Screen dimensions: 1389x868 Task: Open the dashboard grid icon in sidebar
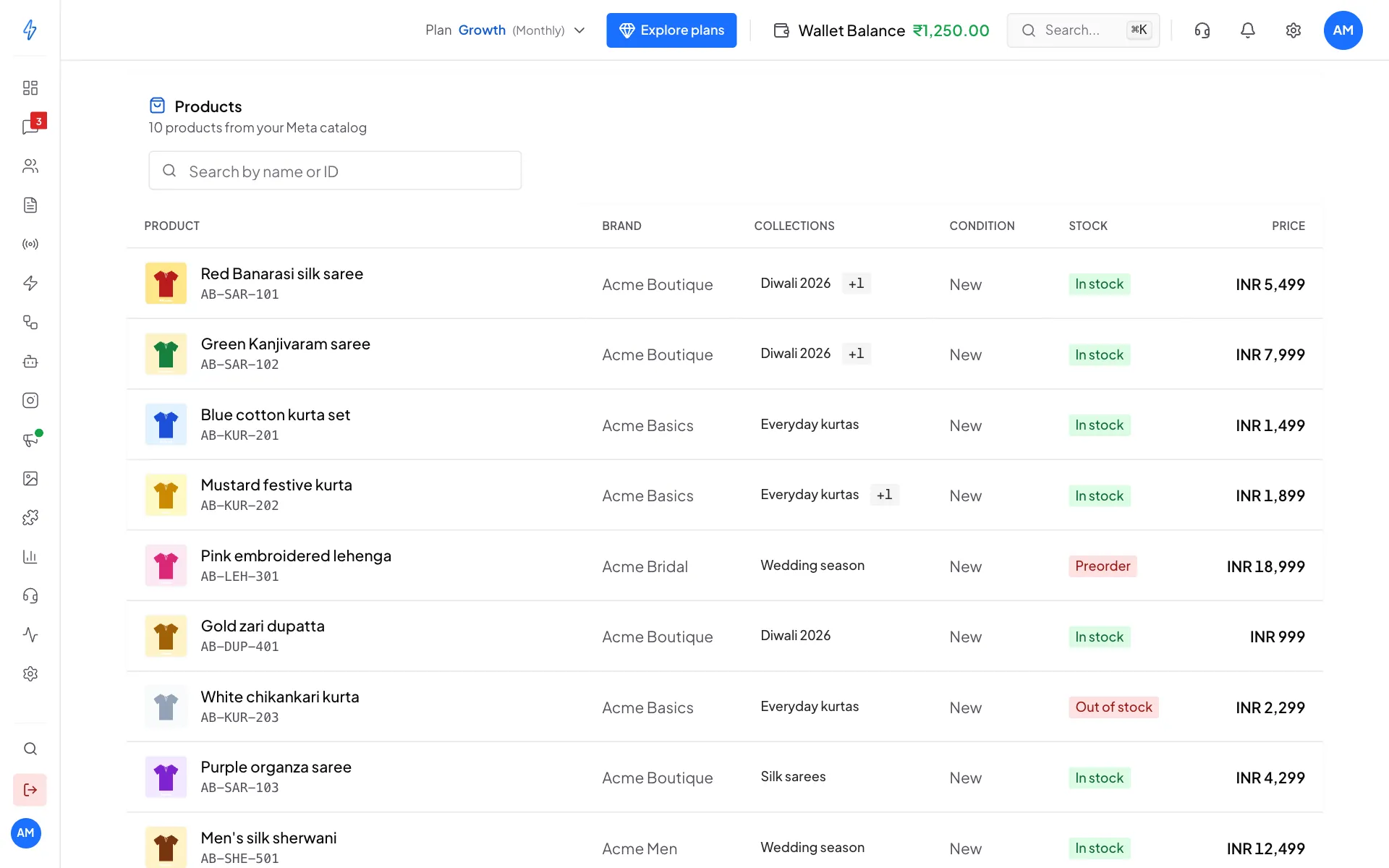(30, 88)
